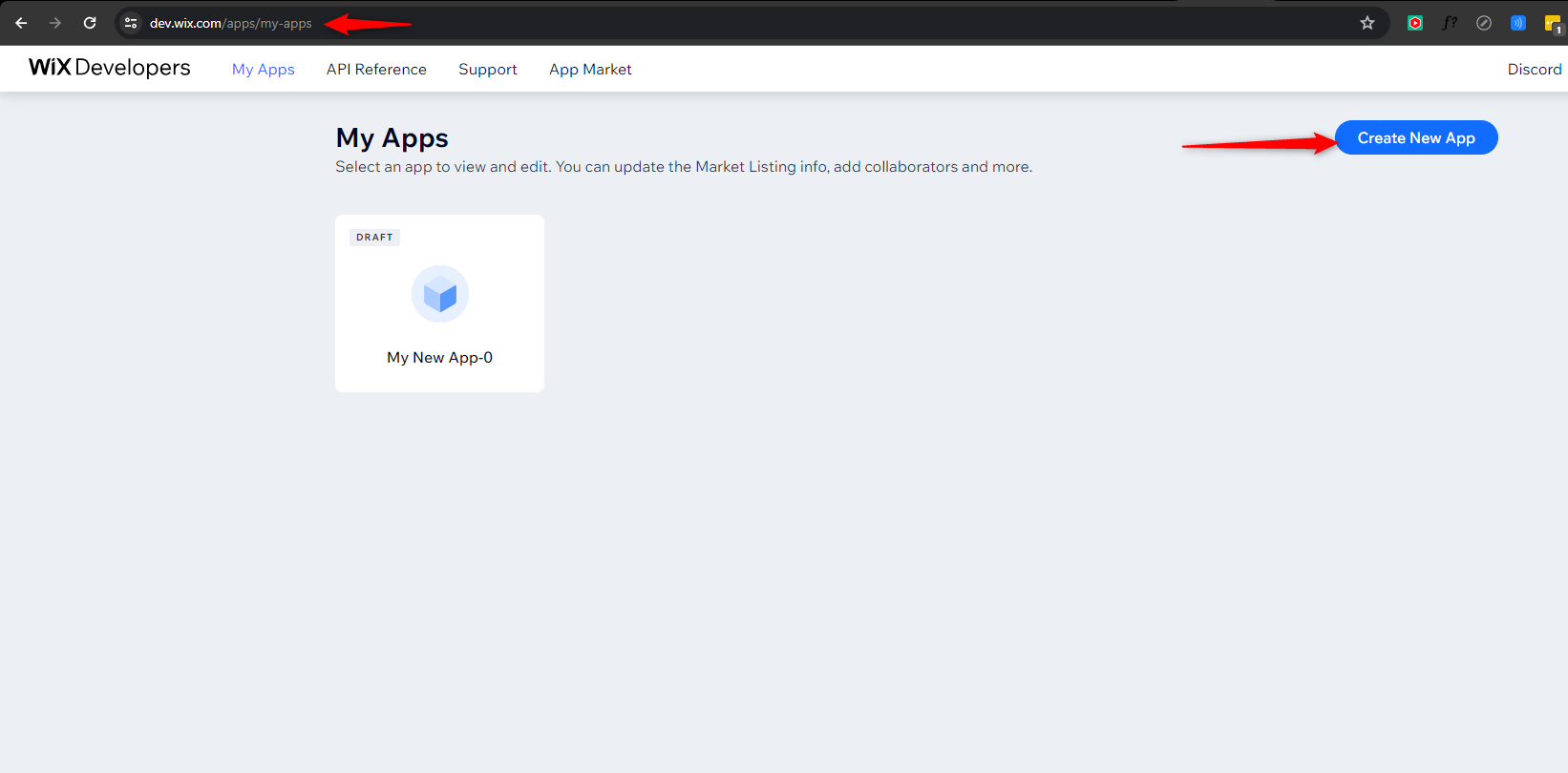Click the My Apps page heading
This screenshot has height=773, width=1568.
(392, 138)
